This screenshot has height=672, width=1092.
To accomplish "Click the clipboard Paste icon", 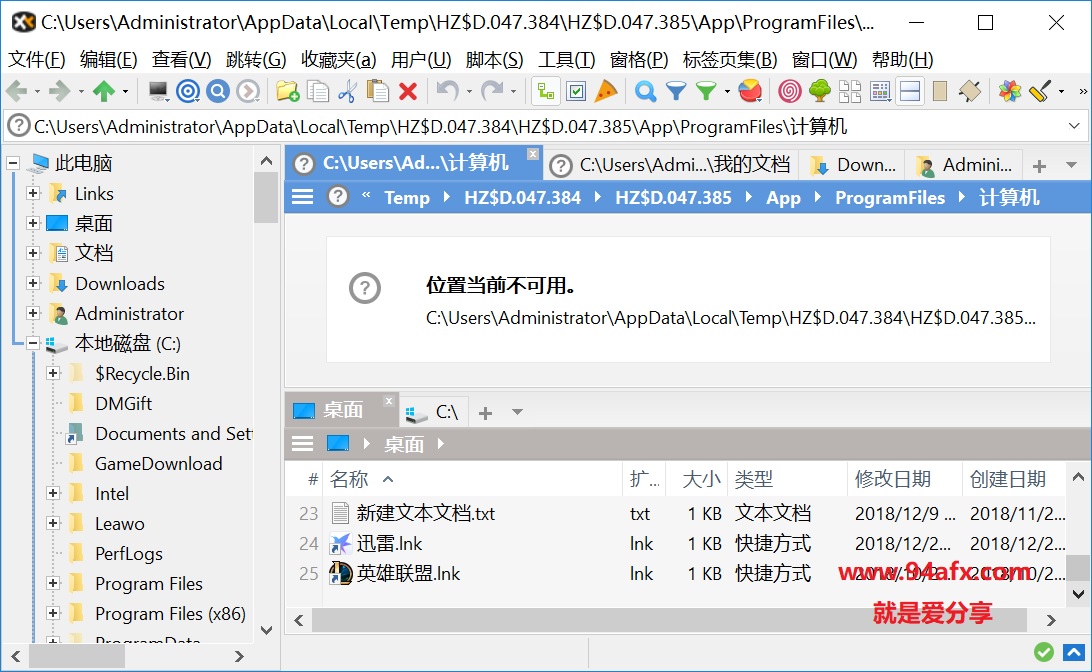I will [x=377, y=91].
